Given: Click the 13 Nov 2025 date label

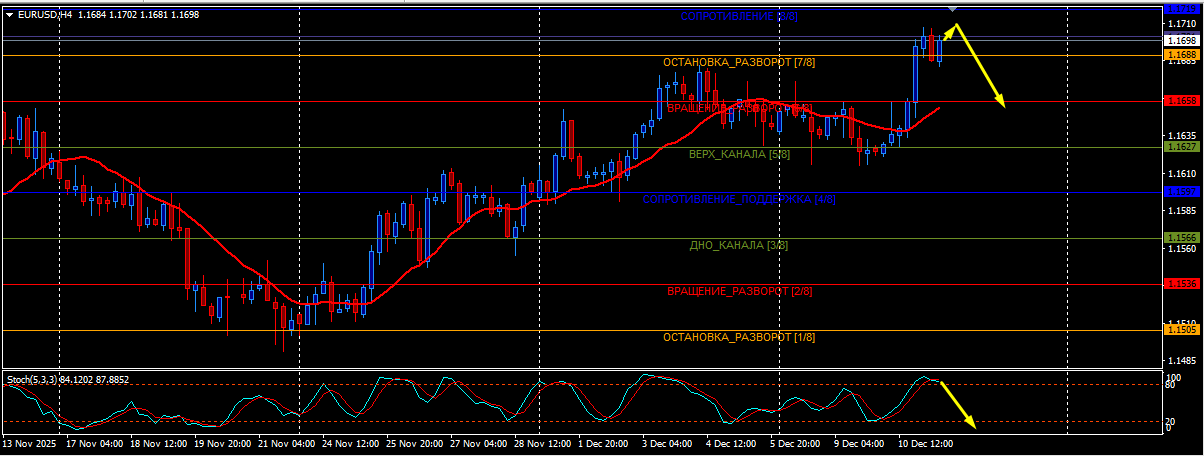Looking at the screenshot, I should pyautogui.click(x=29, y=442).
